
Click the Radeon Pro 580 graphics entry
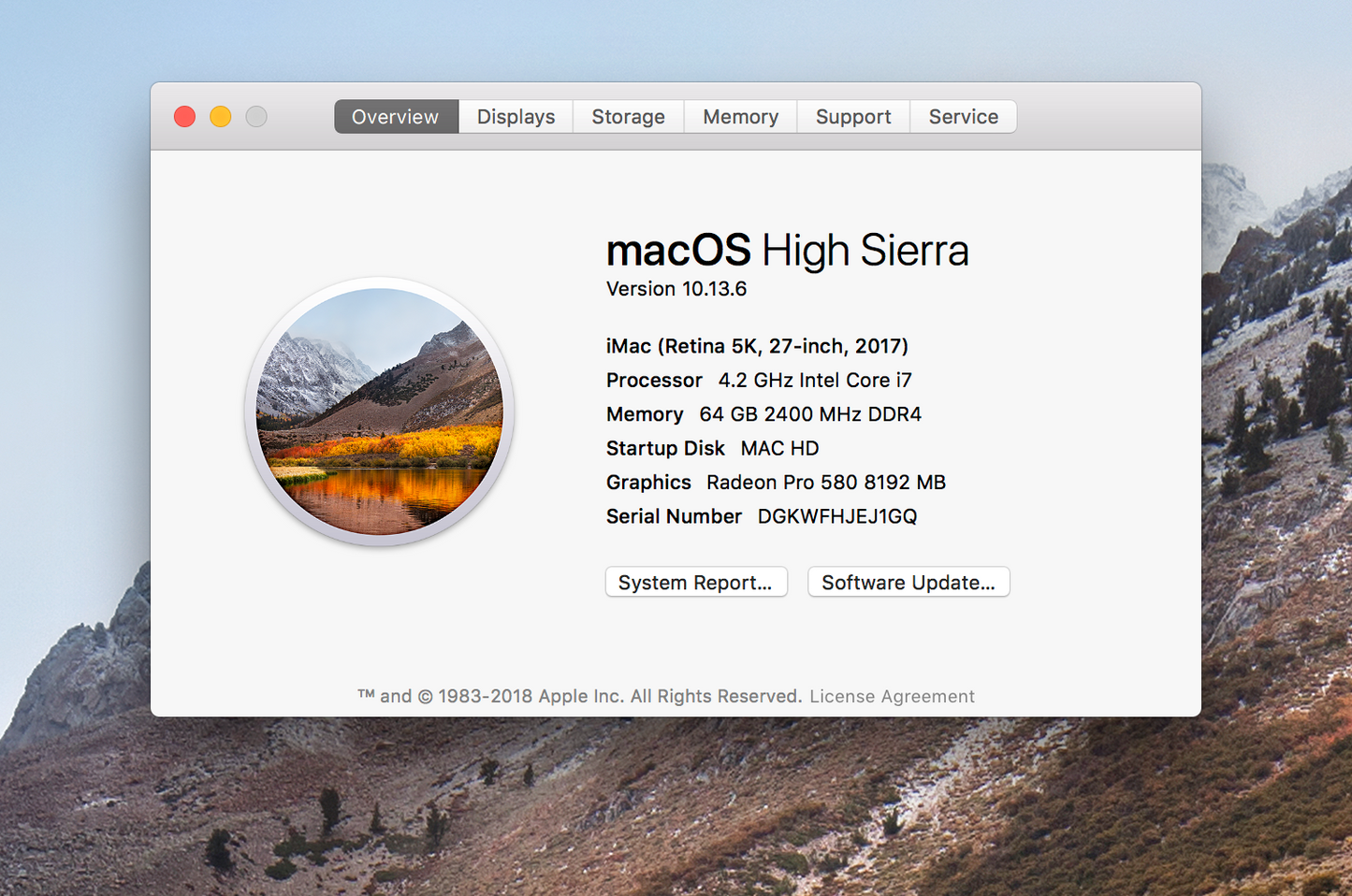coord(827,482)
